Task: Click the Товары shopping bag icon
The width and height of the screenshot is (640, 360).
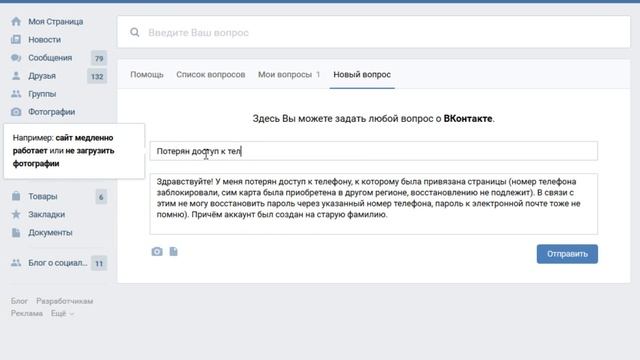Action: coord(16,196)
